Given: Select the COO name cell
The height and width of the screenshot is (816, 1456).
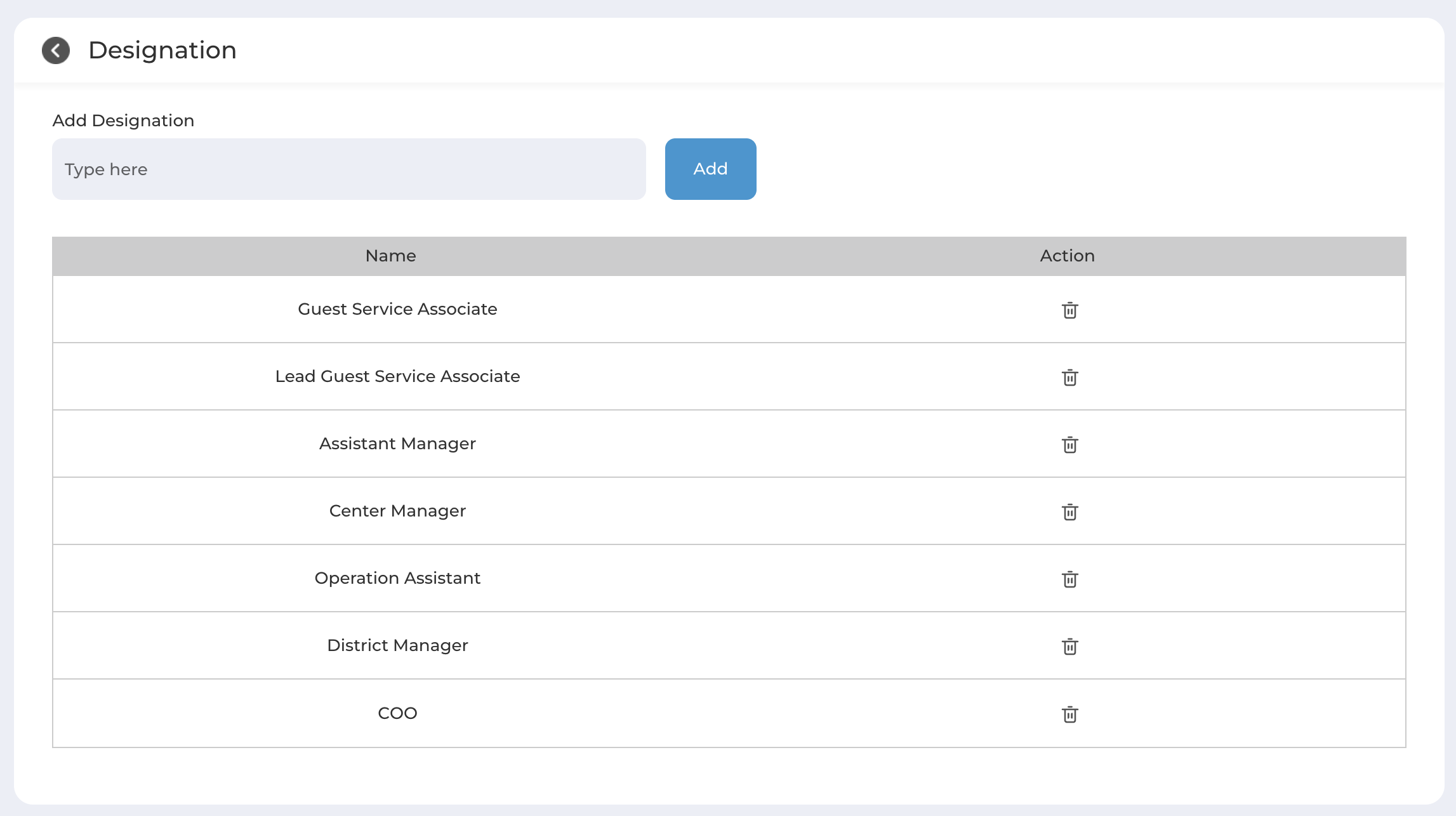Looking at the screenshot, I should click(x=397, y=713).
